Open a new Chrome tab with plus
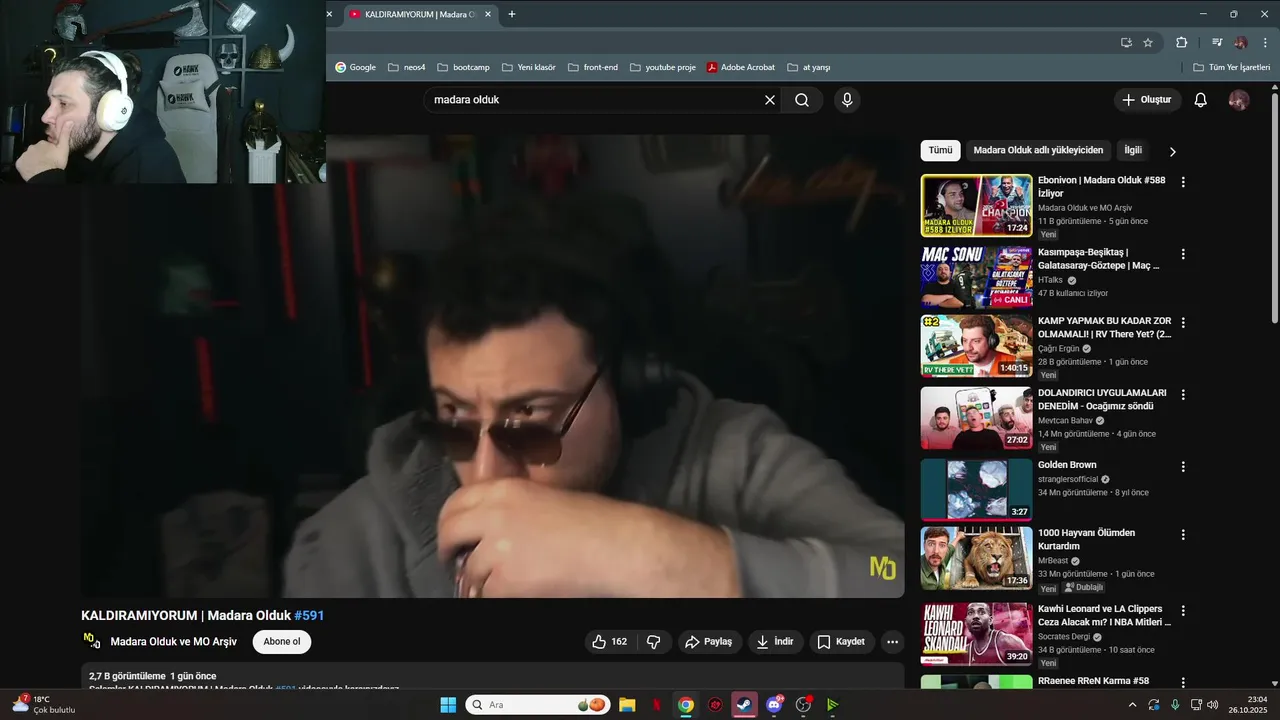Image resolution: width=1280 pixels, height=720 pixels. [512, 14]
